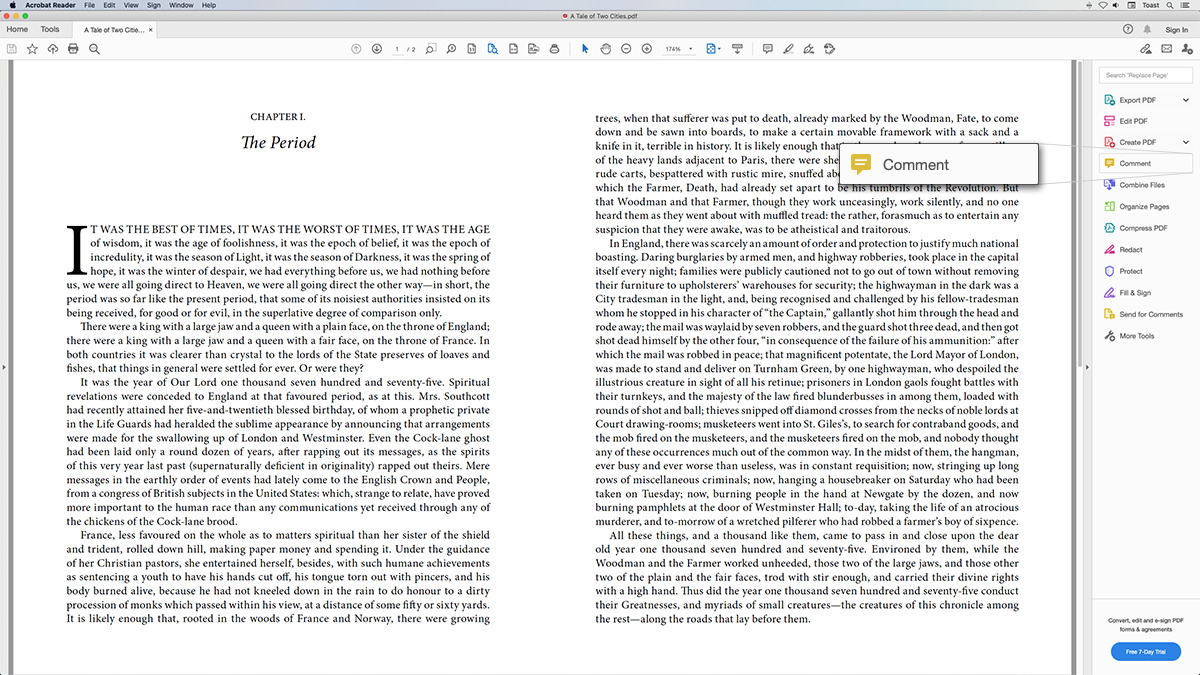This screenshot has width=1200, height=675.
Task: Click the highlighted search document icon
Action: click(x=493, y=49)
